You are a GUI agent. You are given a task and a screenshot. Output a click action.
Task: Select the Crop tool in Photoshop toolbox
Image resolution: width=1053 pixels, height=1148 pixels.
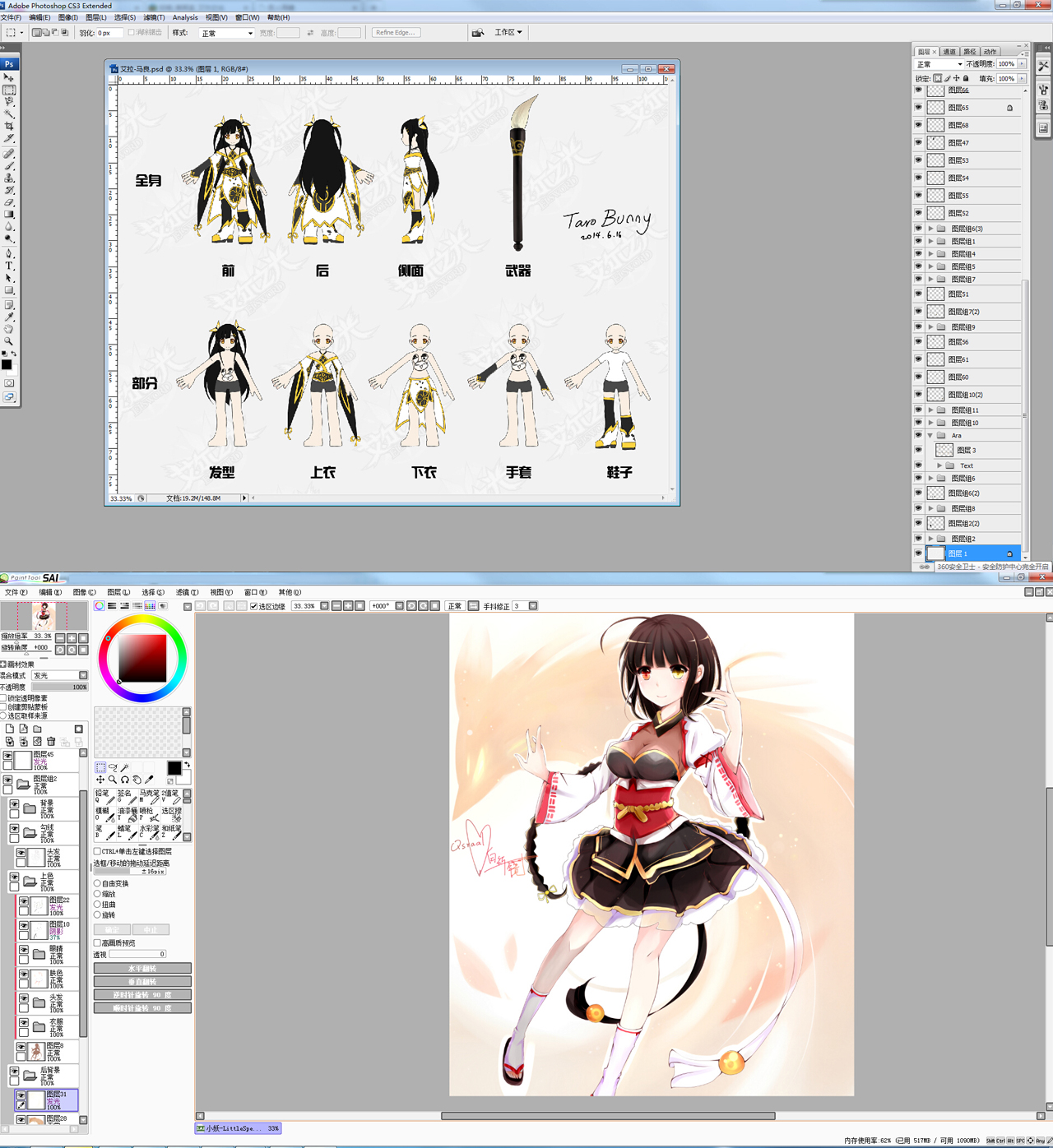[x=9, y=126]
